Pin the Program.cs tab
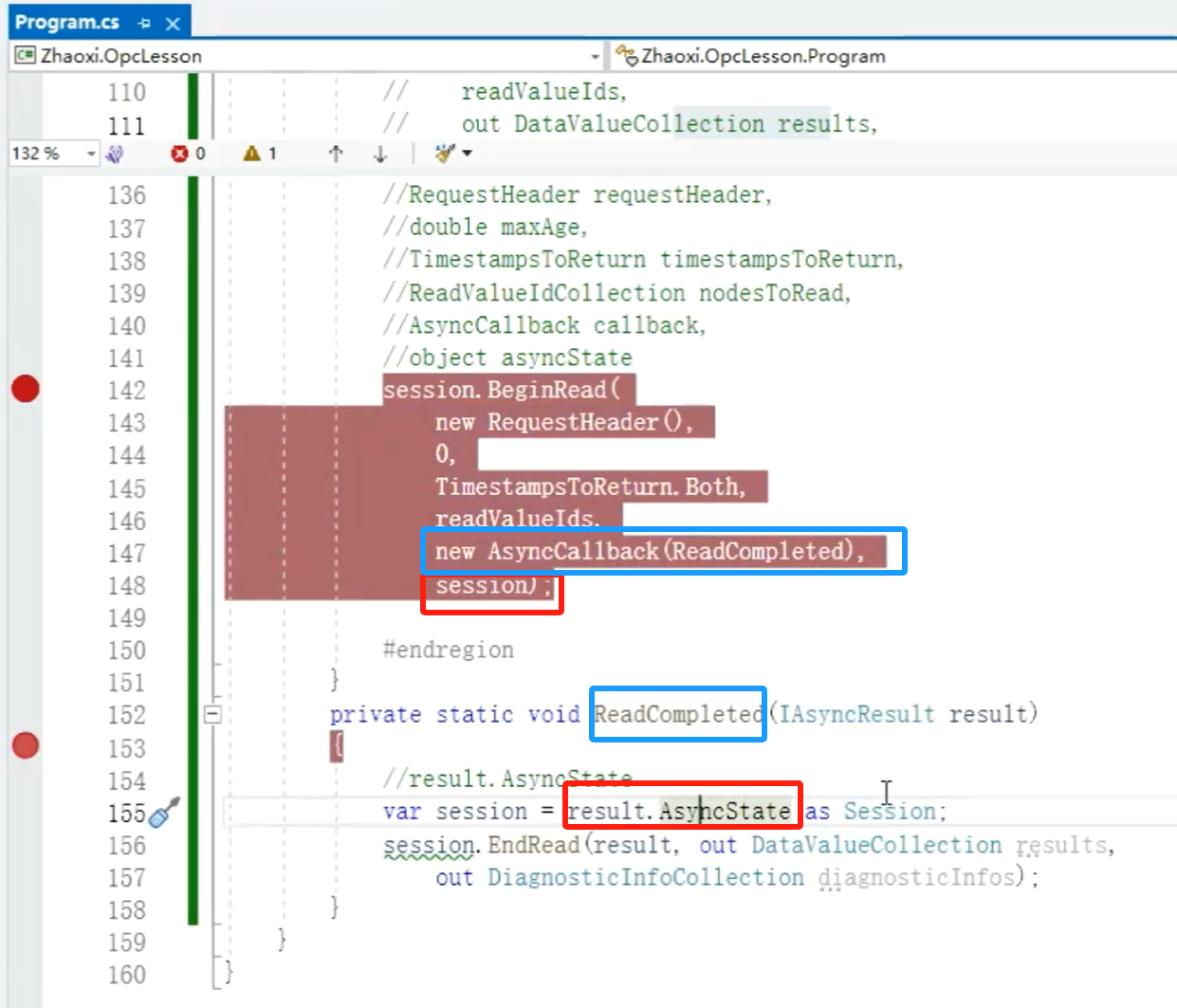Image resolution: width=1177 pixels, height=1008 pixels. (x=144, y=23)
